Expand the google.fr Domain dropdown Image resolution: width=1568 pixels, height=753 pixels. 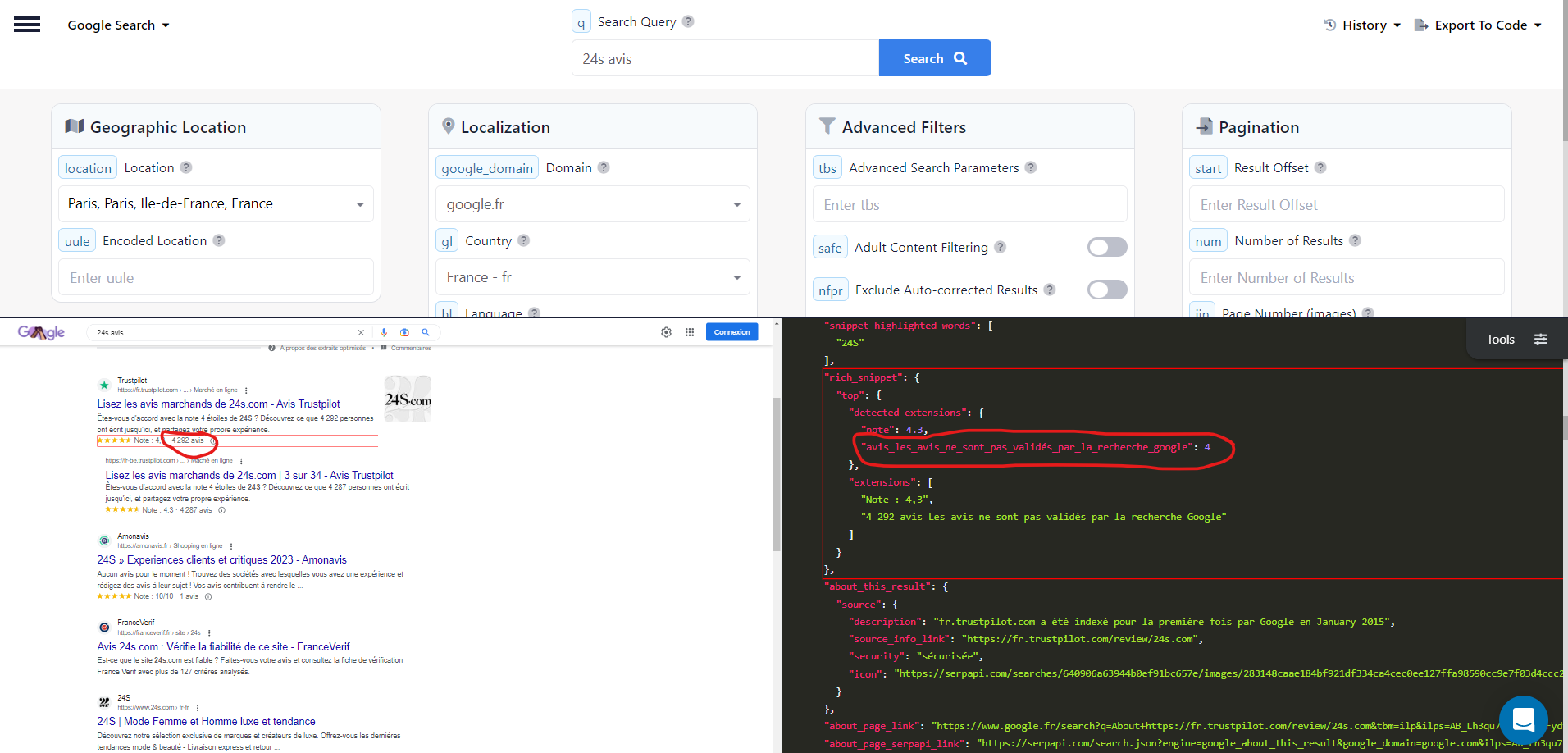tap(736, 203)
